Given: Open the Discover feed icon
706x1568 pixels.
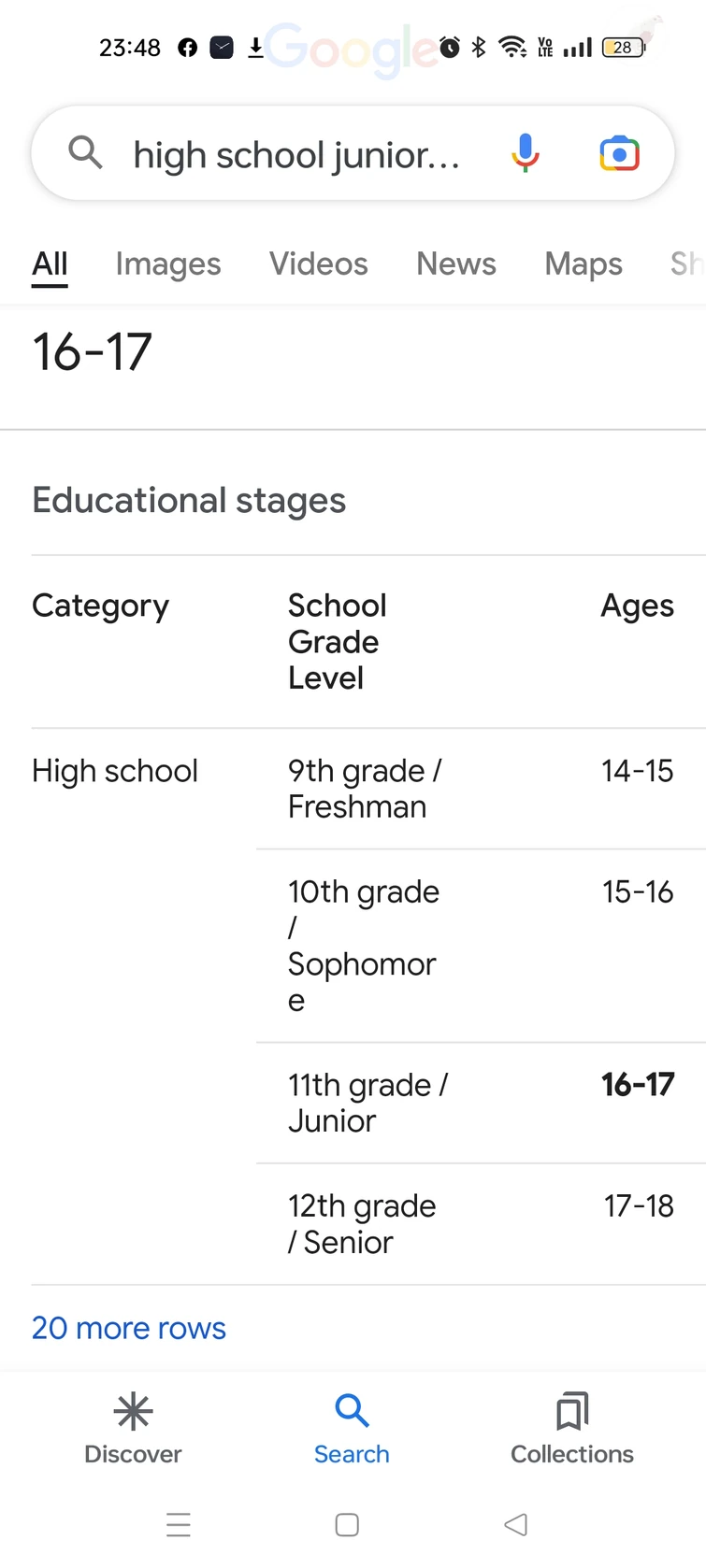Looking at the screenshot, I should pyautogui.click(x=133, y=1412).
